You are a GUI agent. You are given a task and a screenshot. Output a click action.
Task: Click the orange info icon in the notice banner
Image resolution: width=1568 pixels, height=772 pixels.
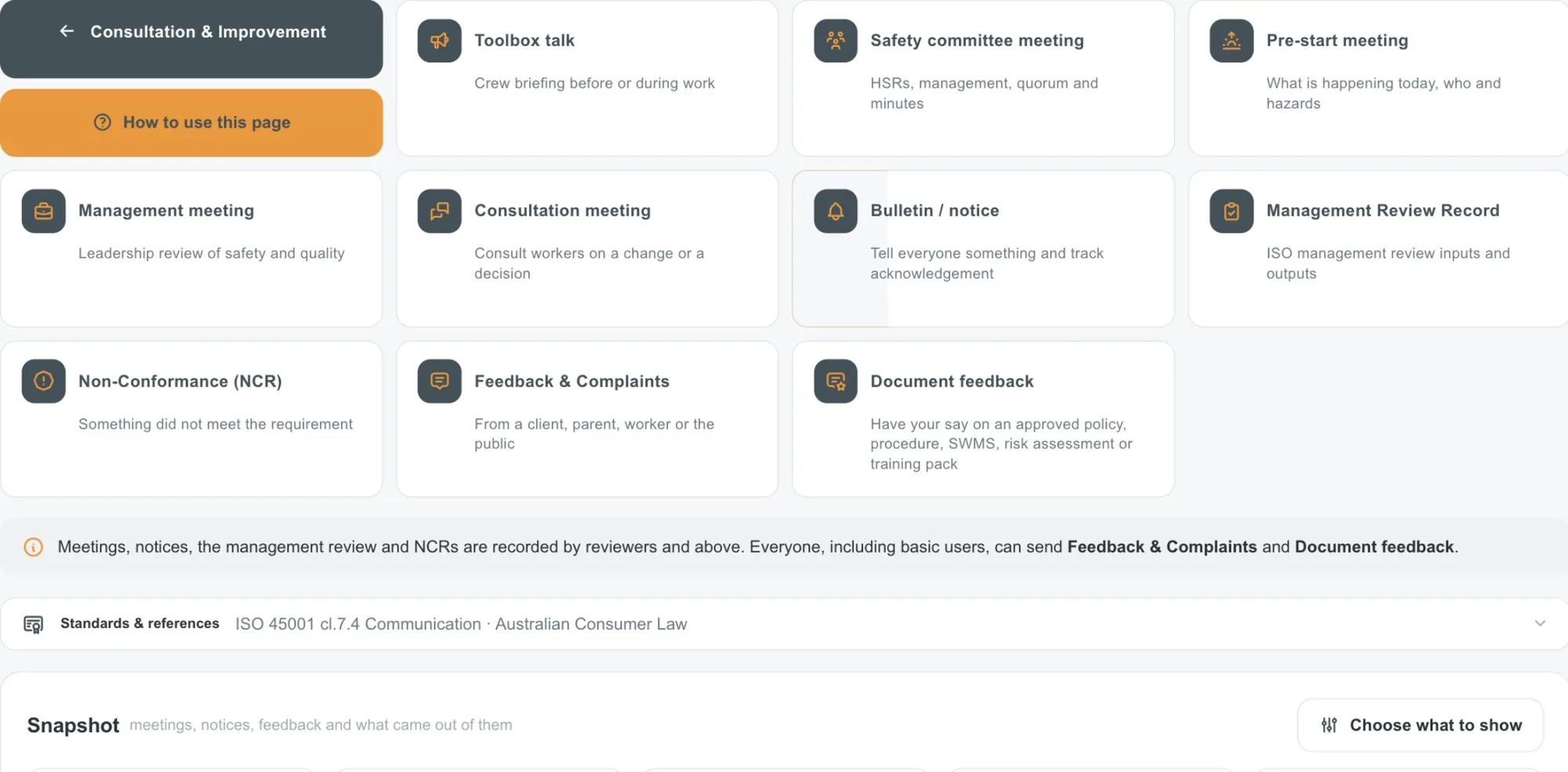coord(33,547)
